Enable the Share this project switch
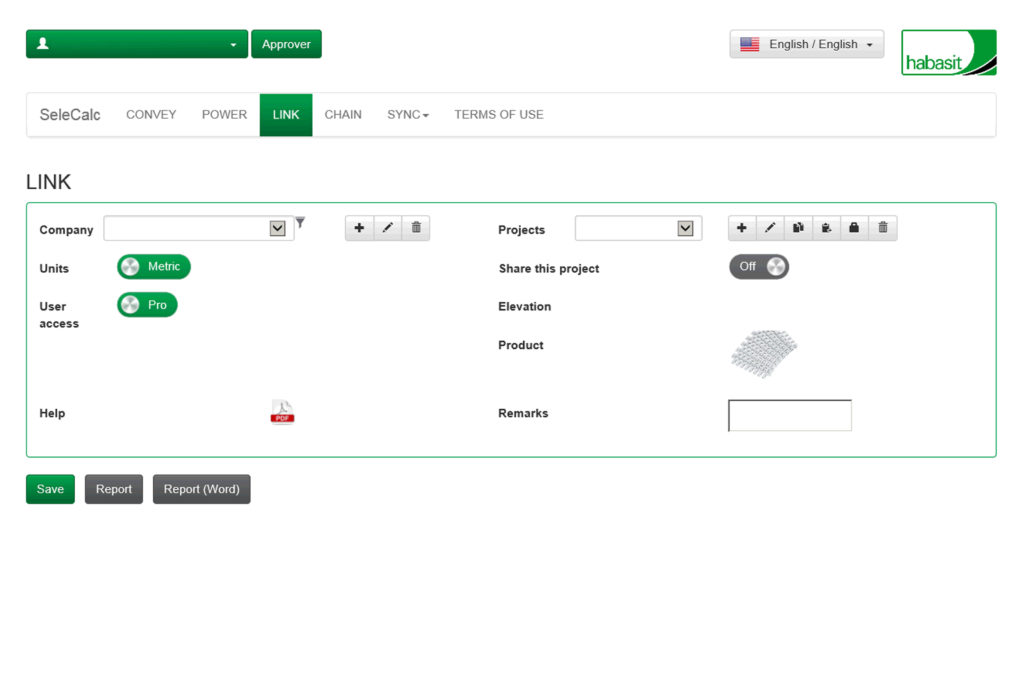Screen dimensions: 1024x686 [759, 267]
